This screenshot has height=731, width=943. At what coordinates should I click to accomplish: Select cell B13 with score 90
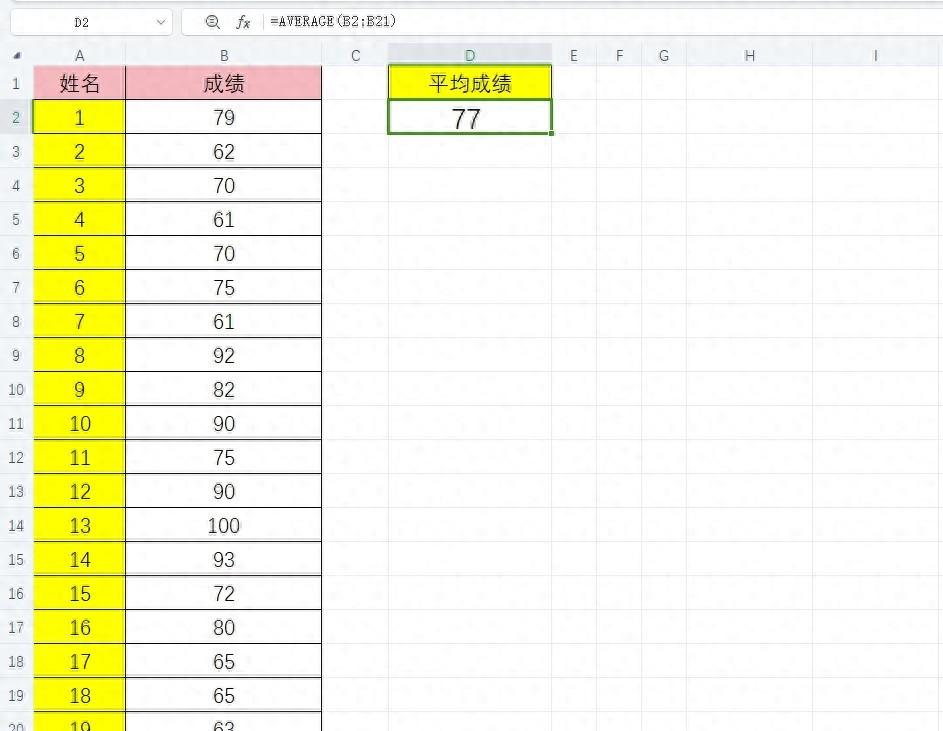click(x=224, y=491)
